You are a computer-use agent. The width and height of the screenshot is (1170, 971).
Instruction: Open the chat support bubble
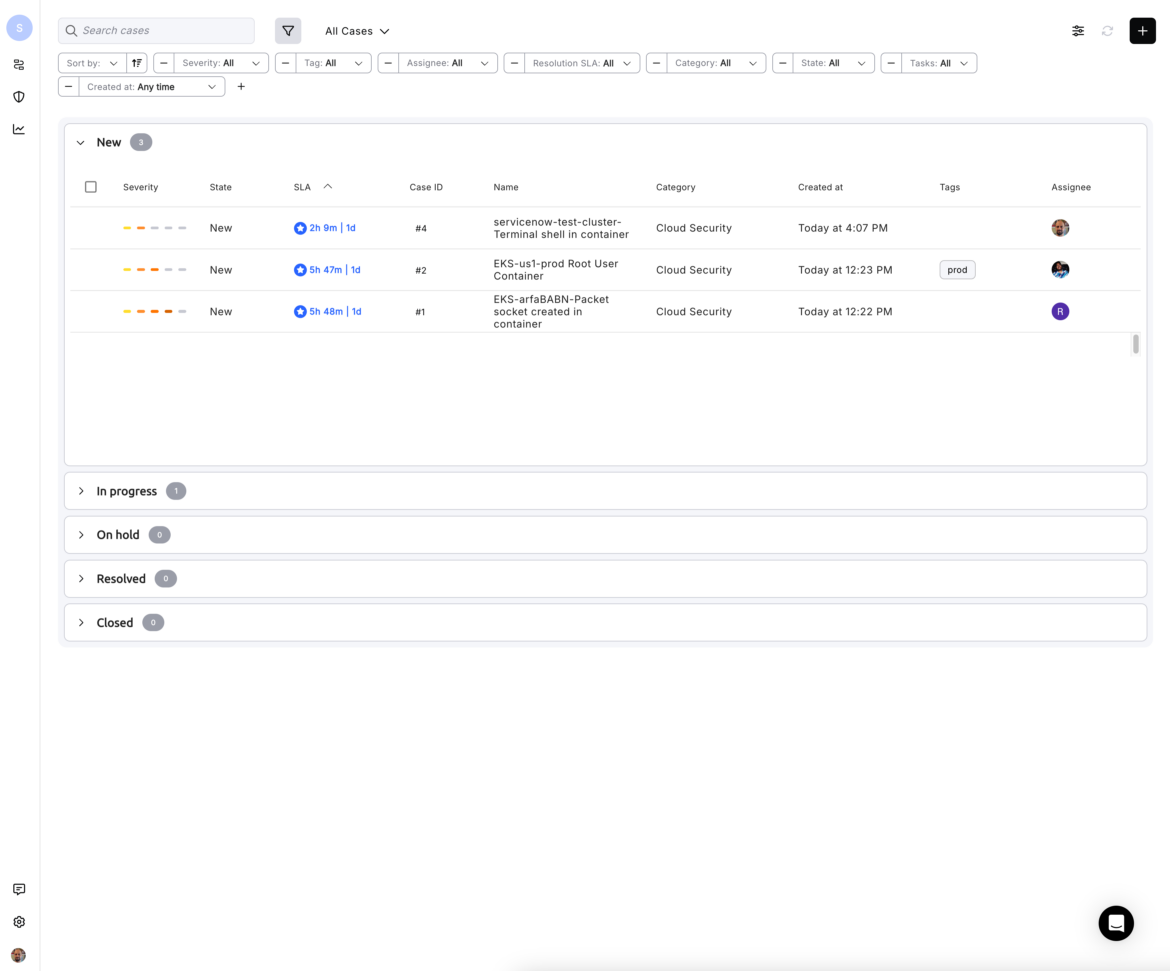pos(1116,923)
